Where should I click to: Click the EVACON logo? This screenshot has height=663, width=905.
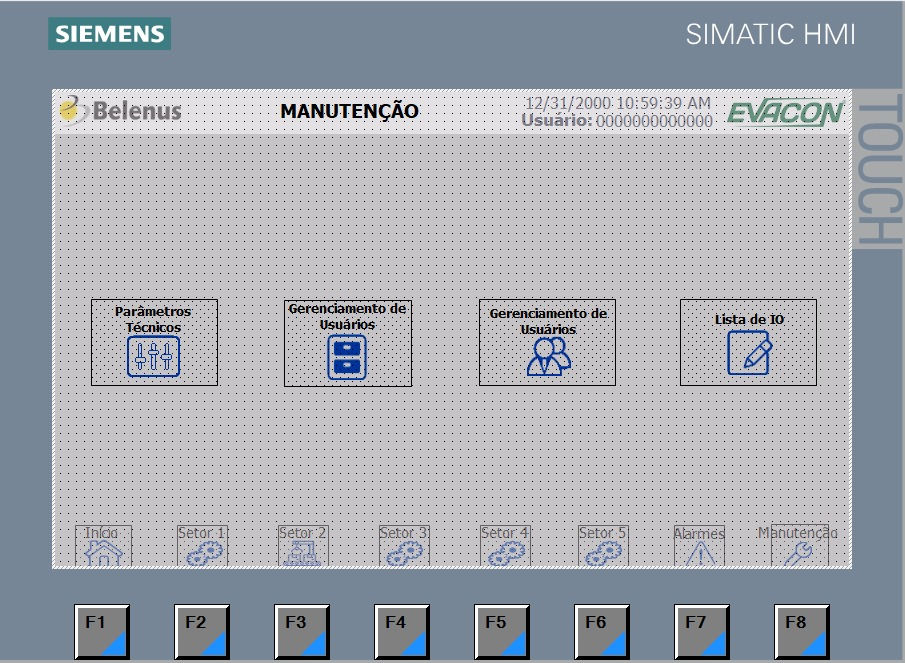[x=786, y=112]
